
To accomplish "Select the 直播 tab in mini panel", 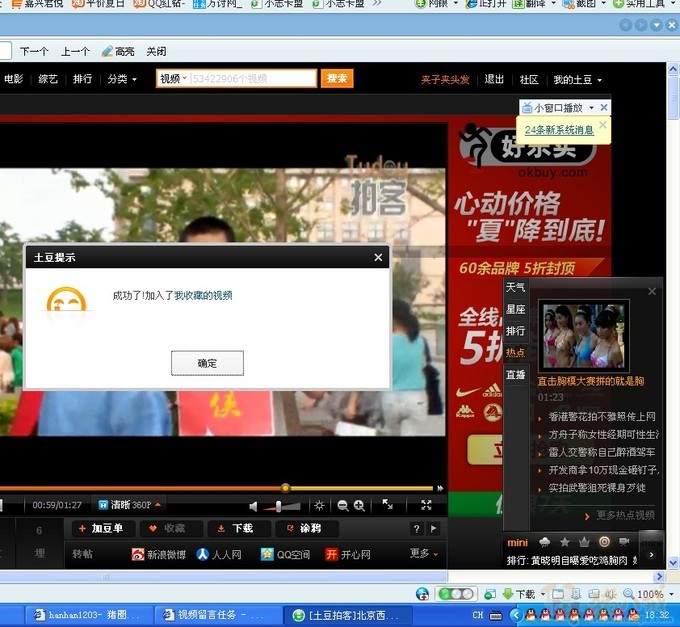I will point(515,374).
